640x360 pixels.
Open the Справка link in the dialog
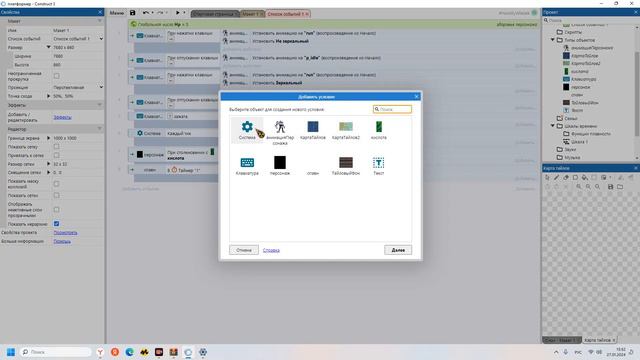point(271,250)
